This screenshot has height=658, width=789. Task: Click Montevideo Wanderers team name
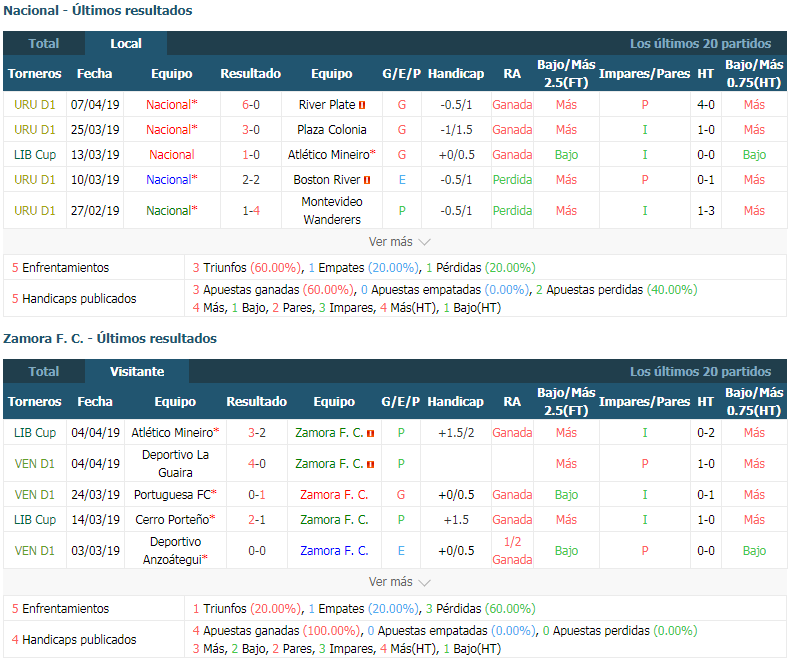click(x=332, y=211)
